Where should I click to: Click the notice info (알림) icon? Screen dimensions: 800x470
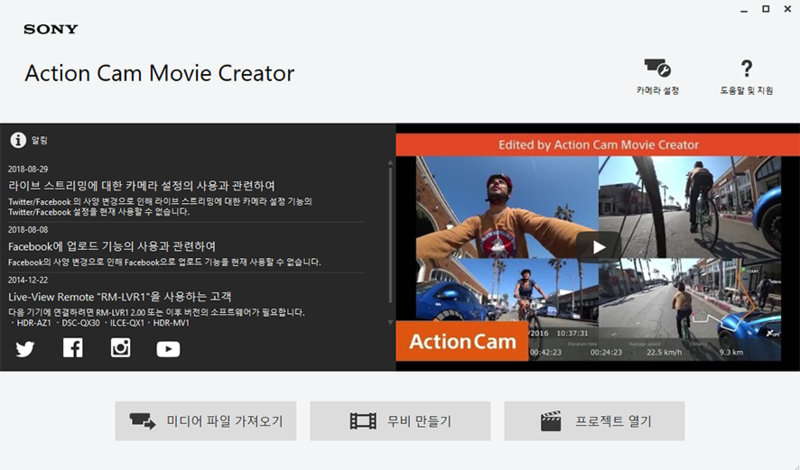coord(18,140)
